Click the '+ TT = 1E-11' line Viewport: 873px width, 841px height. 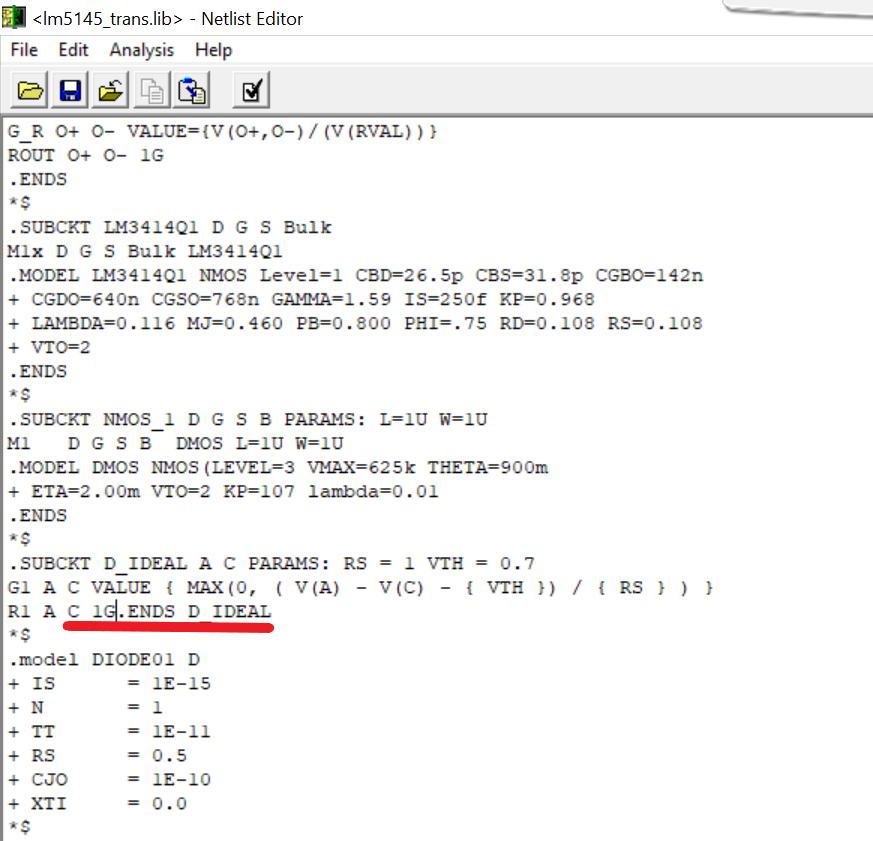coord(110,731)
